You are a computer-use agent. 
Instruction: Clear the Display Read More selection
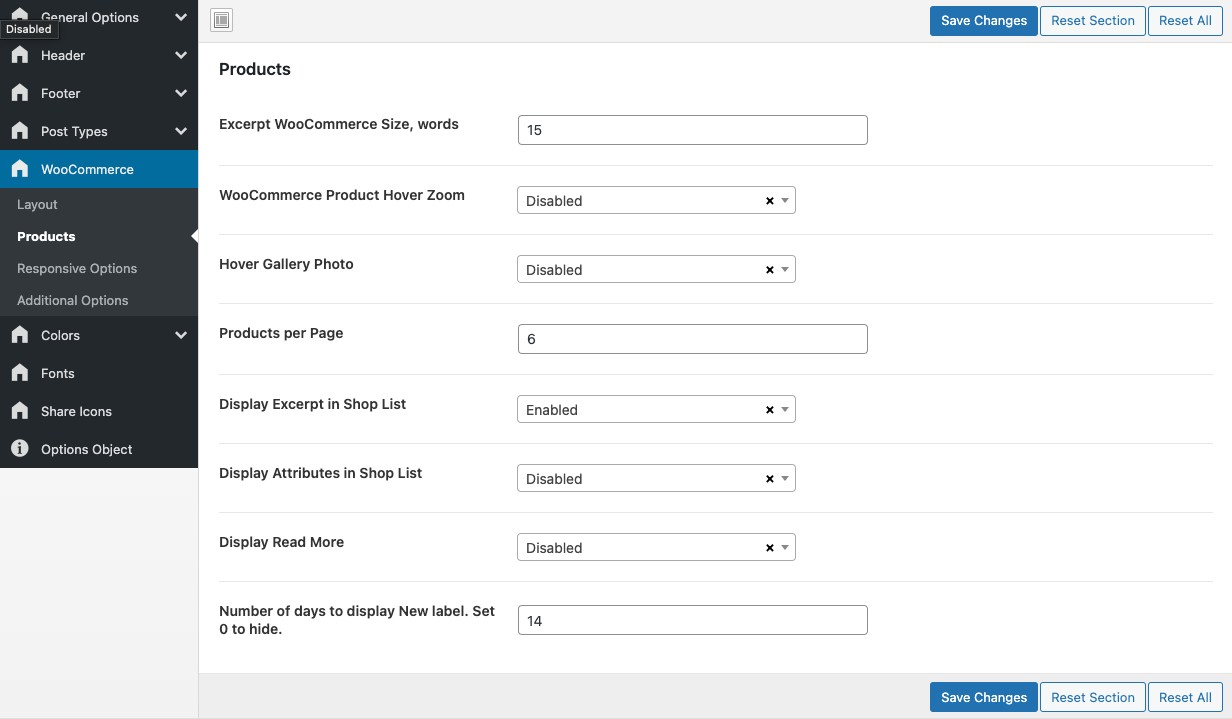[770, 548]
